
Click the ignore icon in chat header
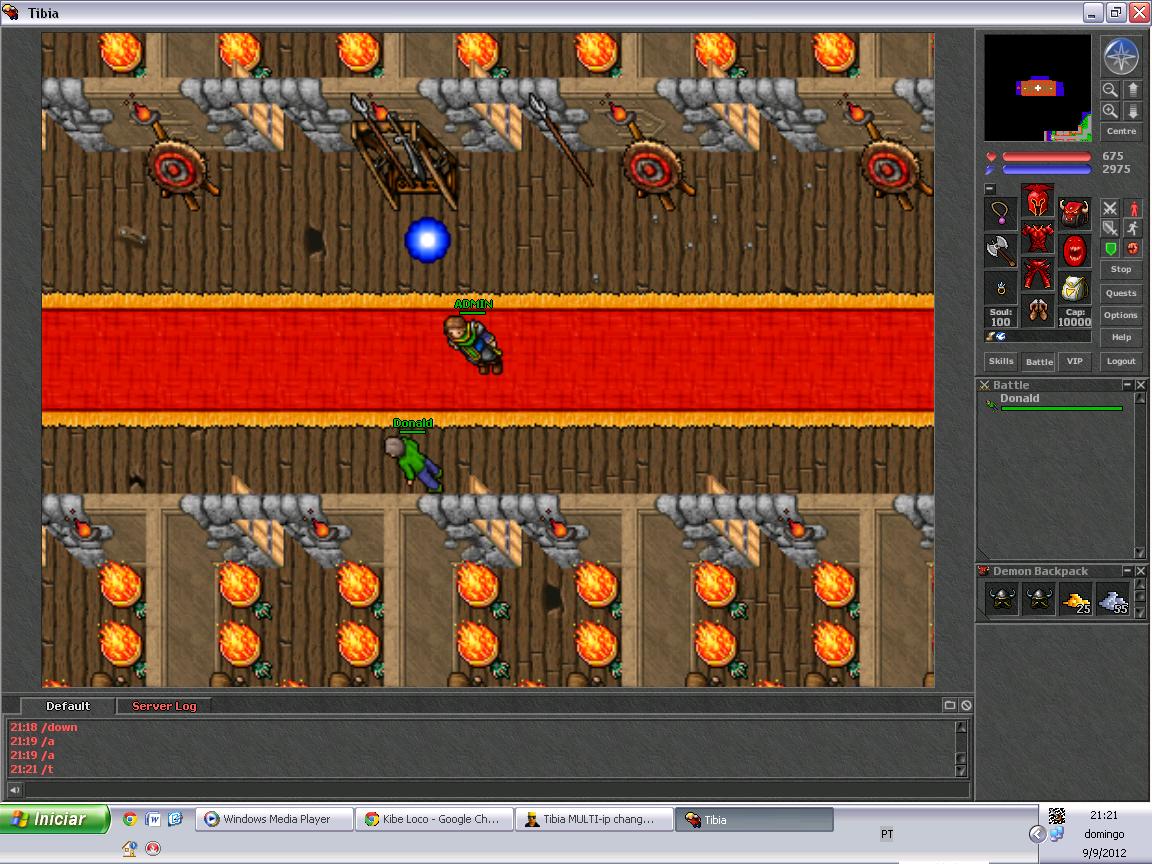click(966, 705)
